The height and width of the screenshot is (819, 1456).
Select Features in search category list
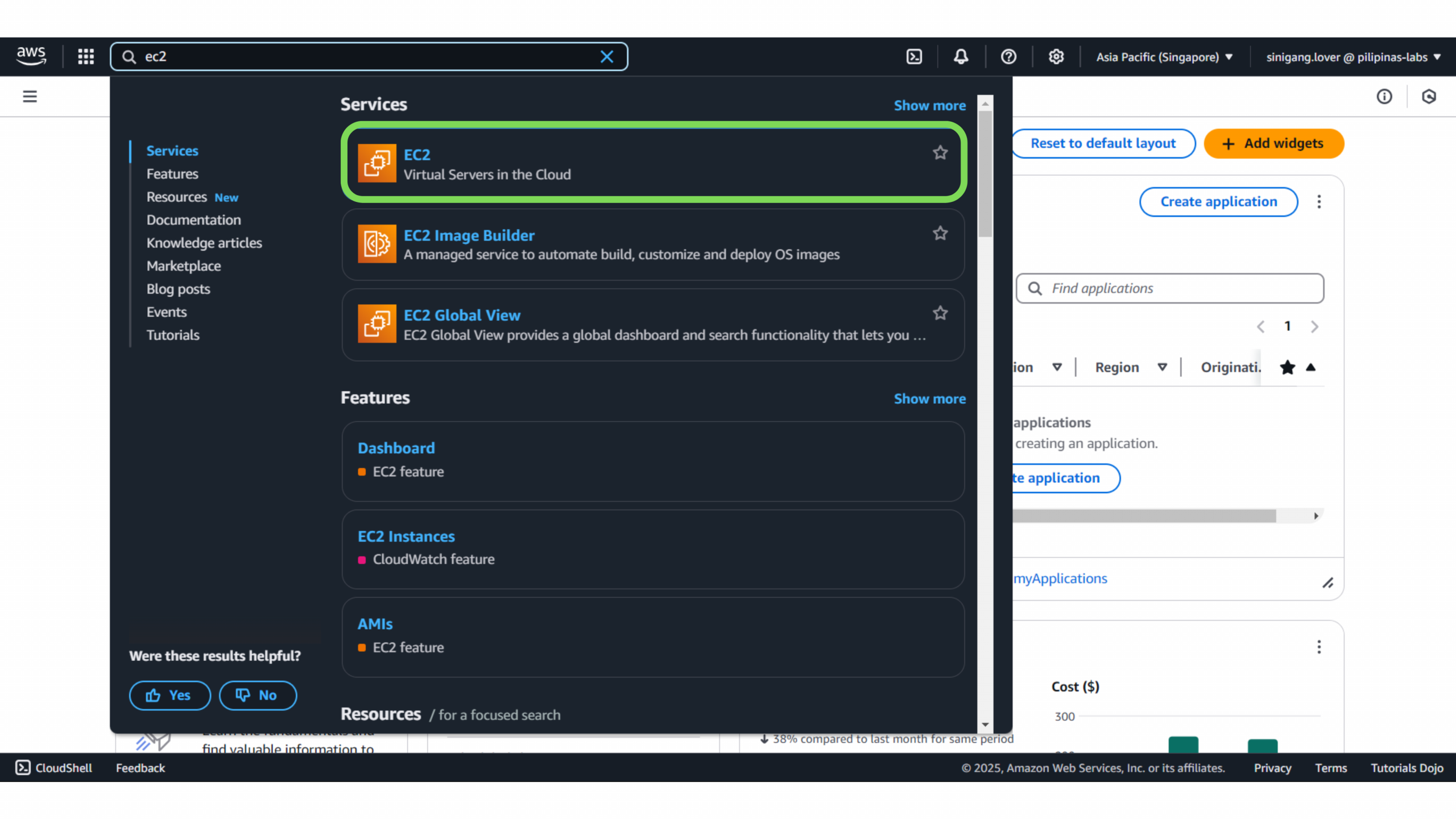(x=172, y=174)
